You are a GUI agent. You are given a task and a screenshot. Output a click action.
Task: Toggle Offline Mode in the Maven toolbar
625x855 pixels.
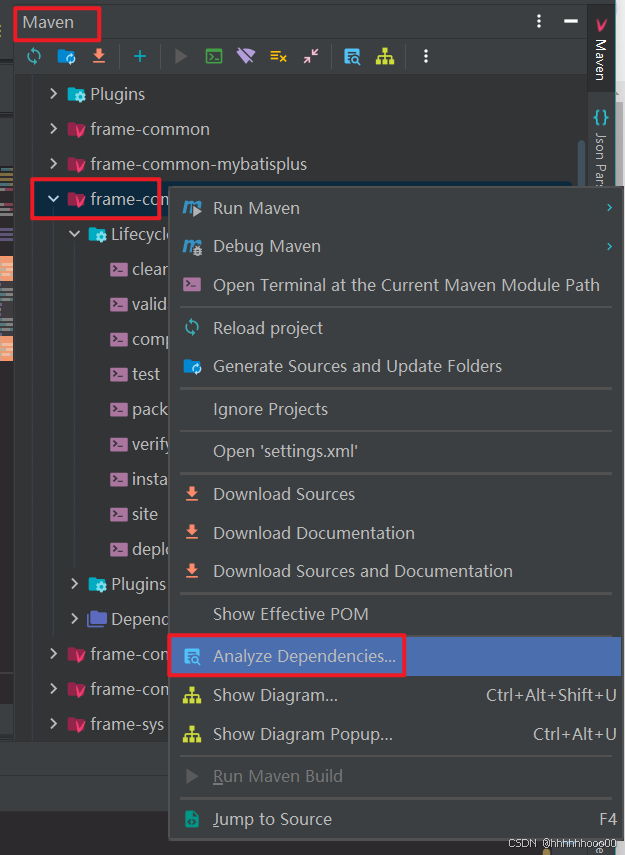point(245,56)
